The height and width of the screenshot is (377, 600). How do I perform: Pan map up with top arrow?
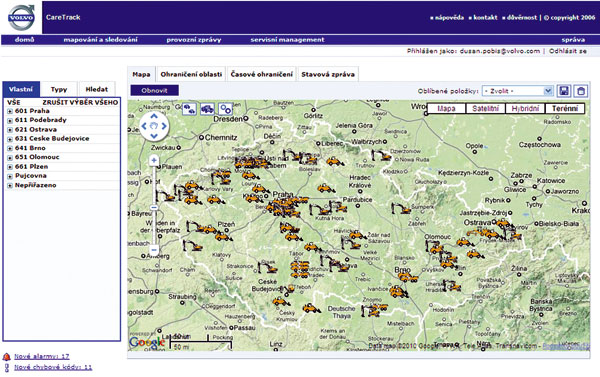point(154,116)
